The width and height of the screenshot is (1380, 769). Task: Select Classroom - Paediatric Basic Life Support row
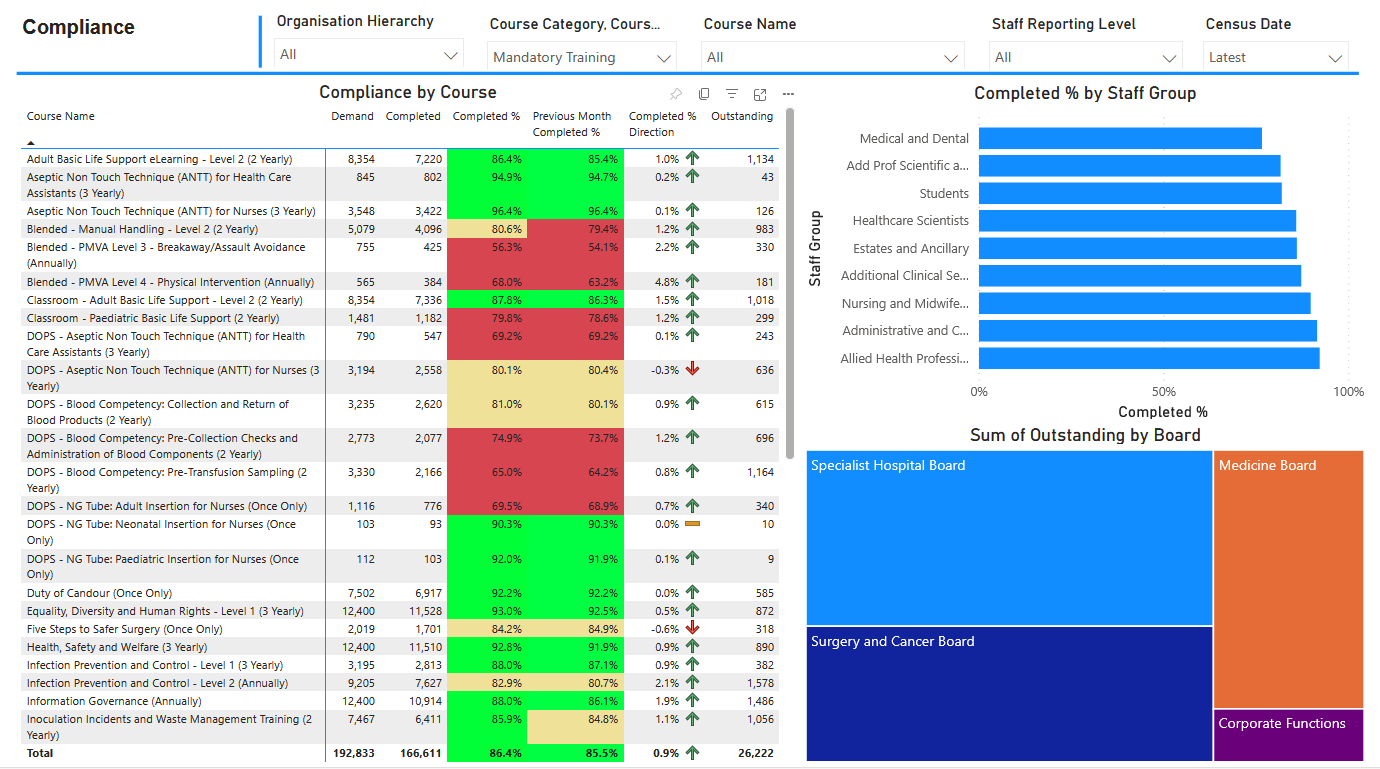399,318
